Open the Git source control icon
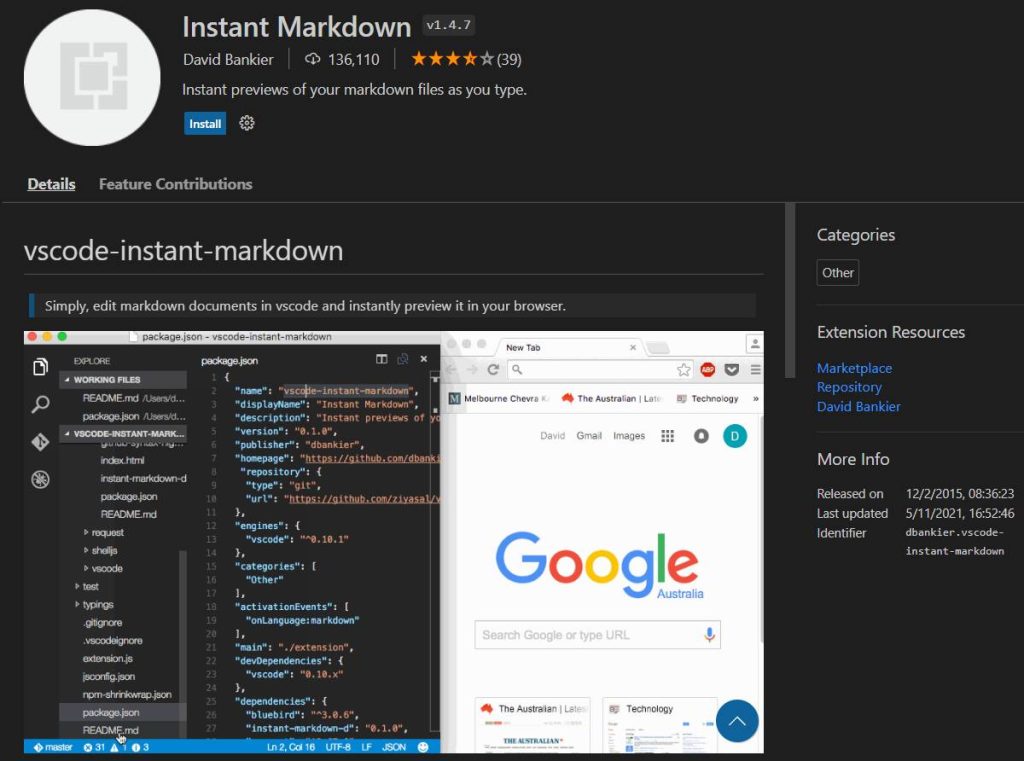 (x=38, y=442)
